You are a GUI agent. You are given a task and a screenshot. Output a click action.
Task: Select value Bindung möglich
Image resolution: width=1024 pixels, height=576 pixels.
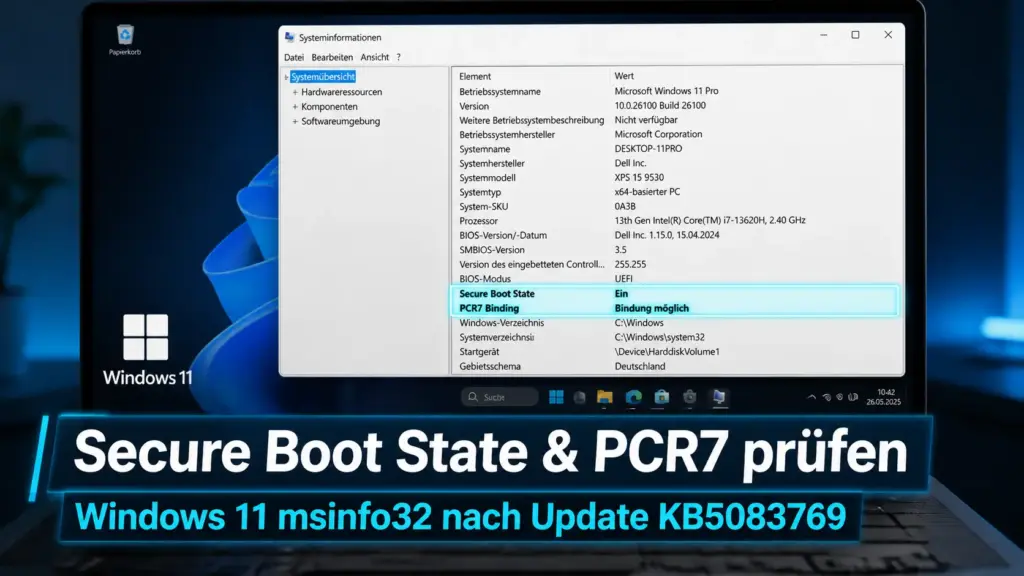click(x=652, y=308)
